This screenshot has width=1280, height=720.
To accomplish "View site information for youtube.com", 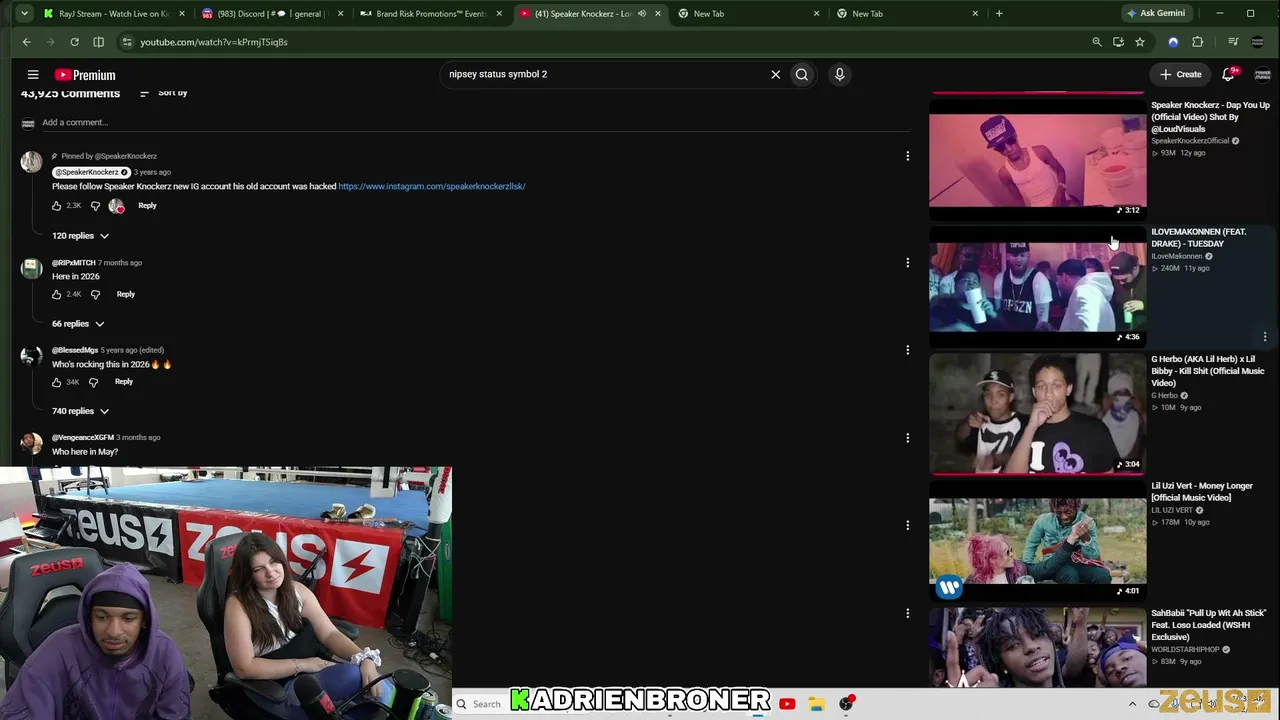I will [127, 42].
